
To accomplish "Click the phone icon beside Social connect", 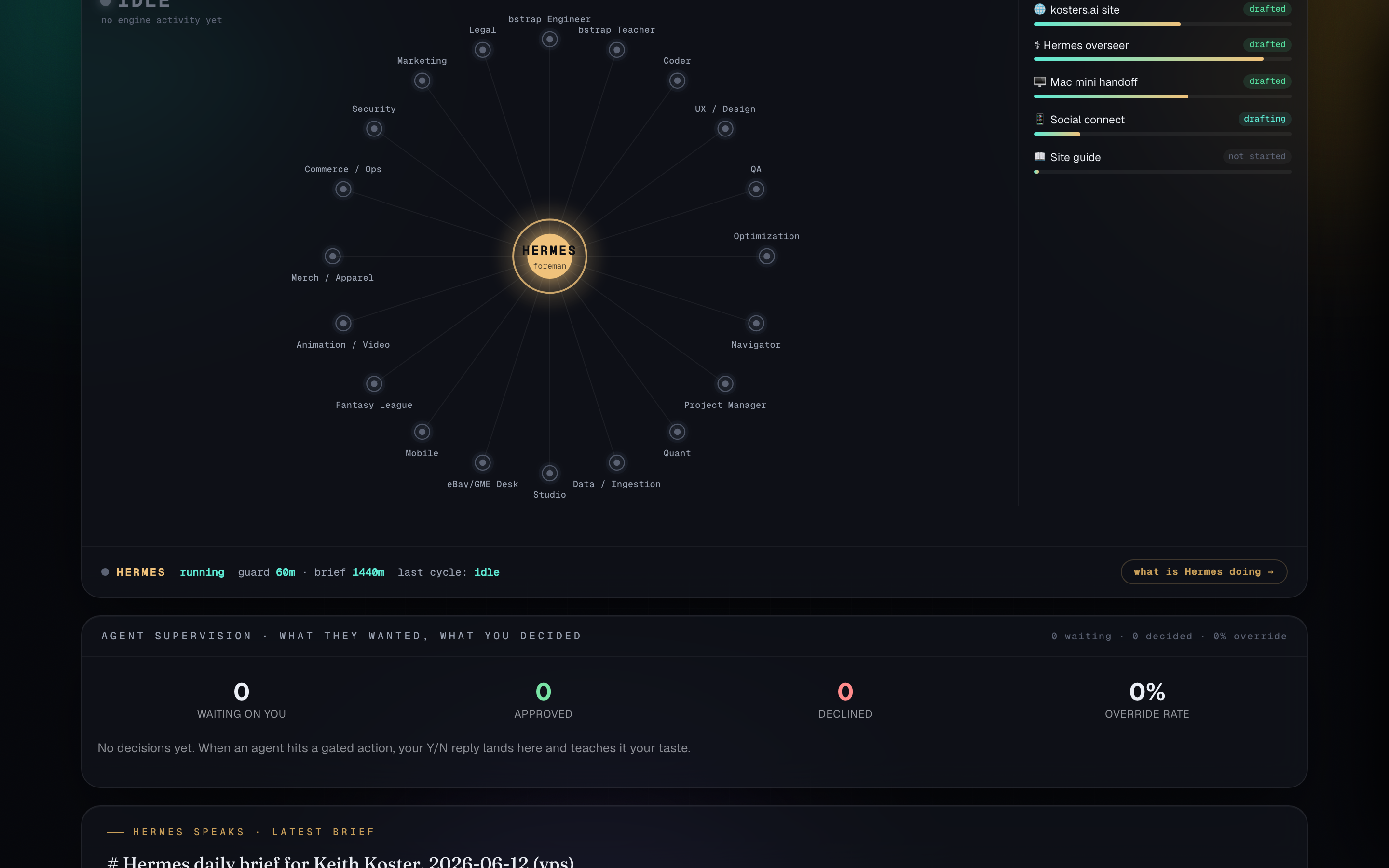I will click(x=1039, y=120).
